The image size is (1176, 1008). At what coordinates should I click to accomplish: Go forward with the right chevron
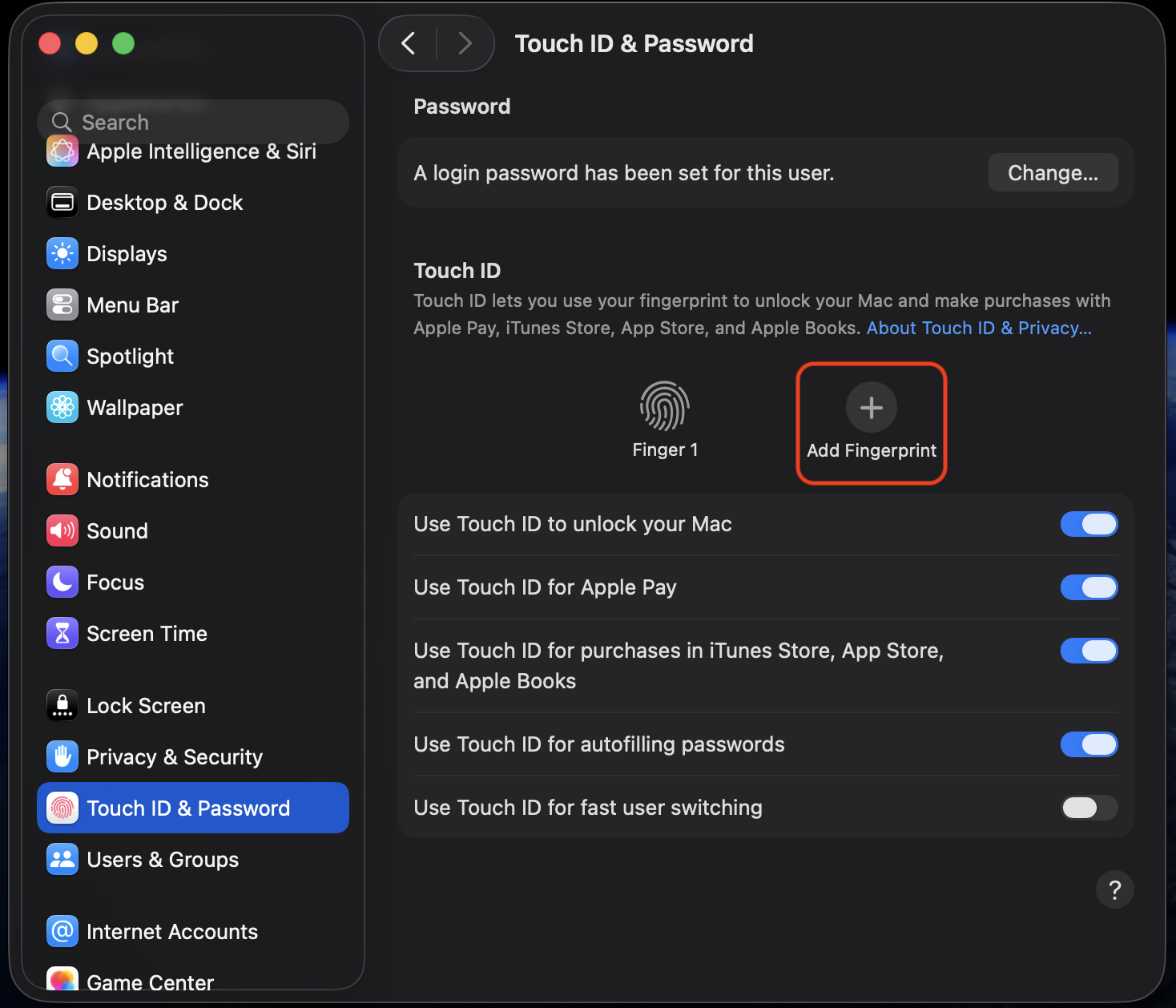click(465, 43)
